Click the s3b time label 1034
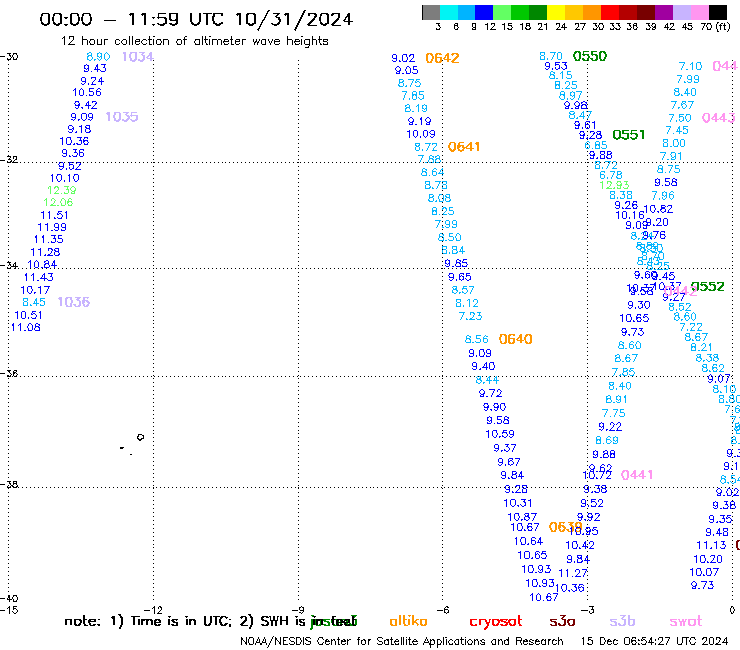The width and height of the screenshot is (740, 650). point(138,57)
